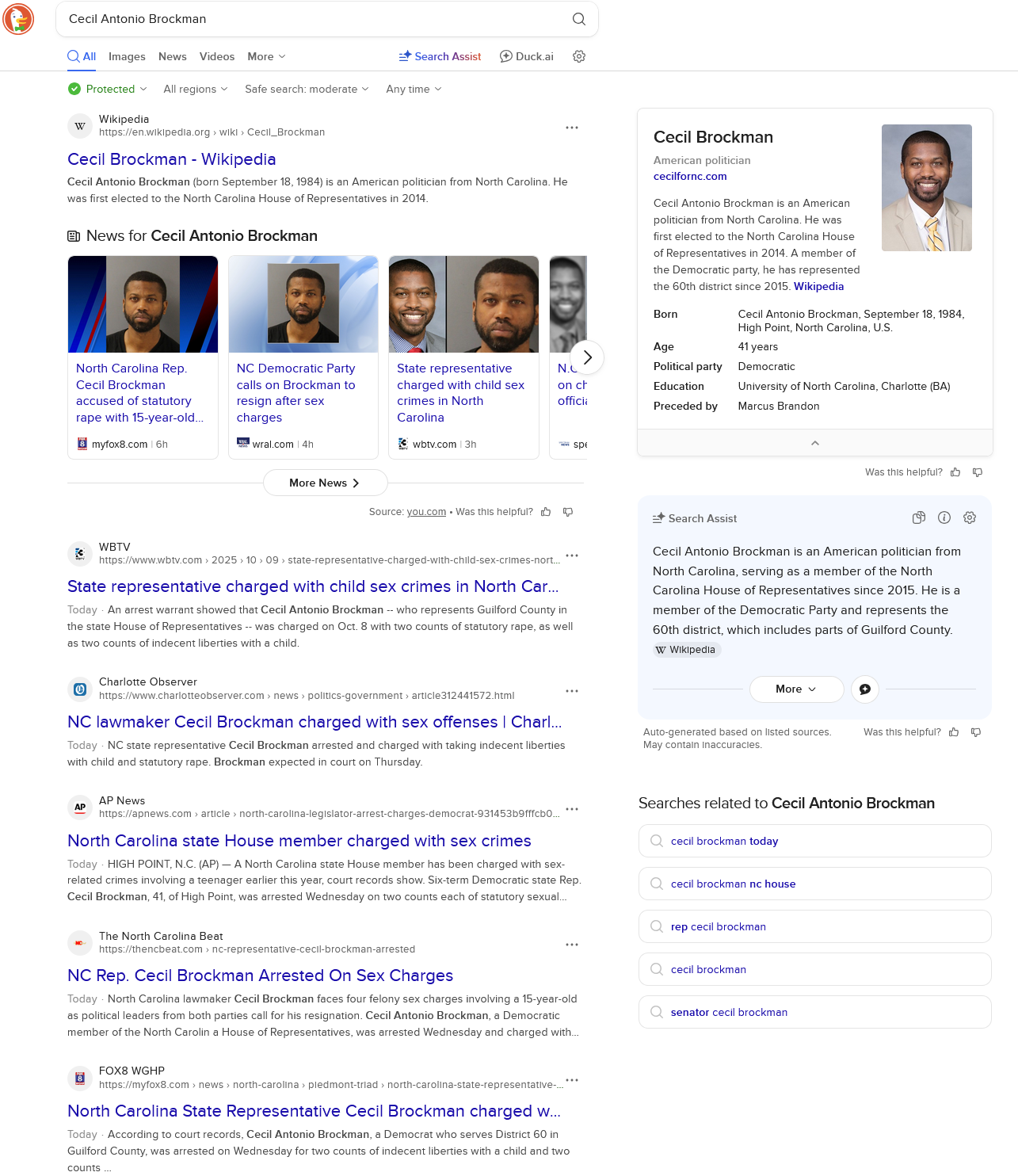
Task: Open the cecilfornc.com website link
Action: coord(690,176)
